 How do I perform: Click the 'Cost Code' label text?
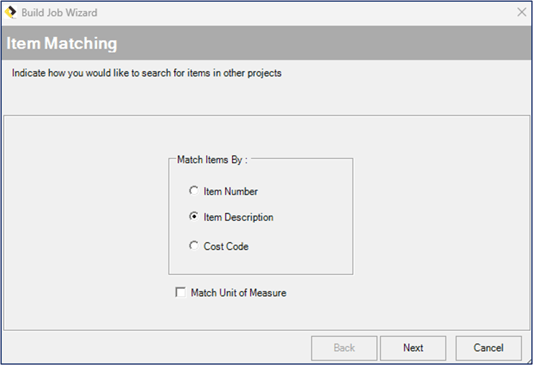tap(226, 246)
